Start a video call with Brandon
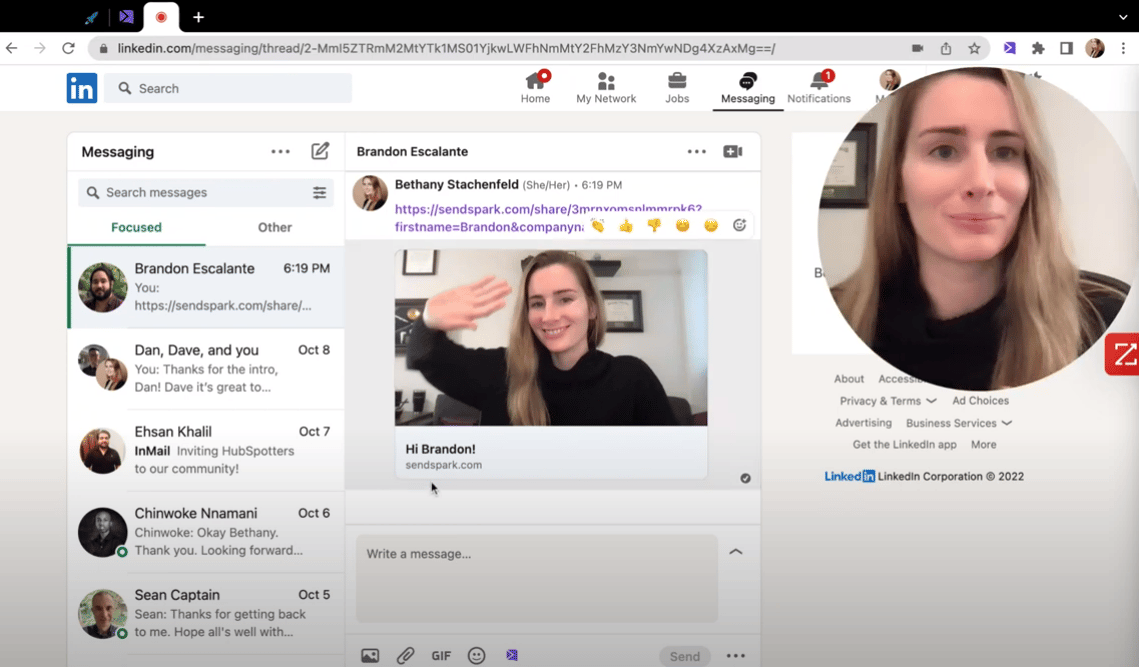The image size is (1139, 667). click(732, 151)
